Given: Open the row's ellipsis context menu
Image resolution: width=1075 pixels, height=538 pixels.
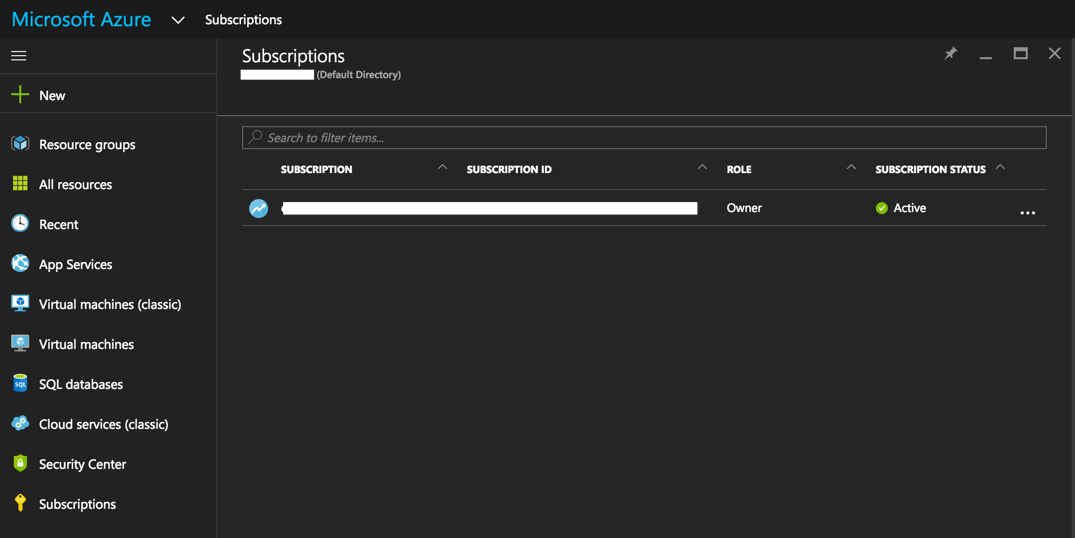Looking at the screenshot, I should click(1027, 212).
